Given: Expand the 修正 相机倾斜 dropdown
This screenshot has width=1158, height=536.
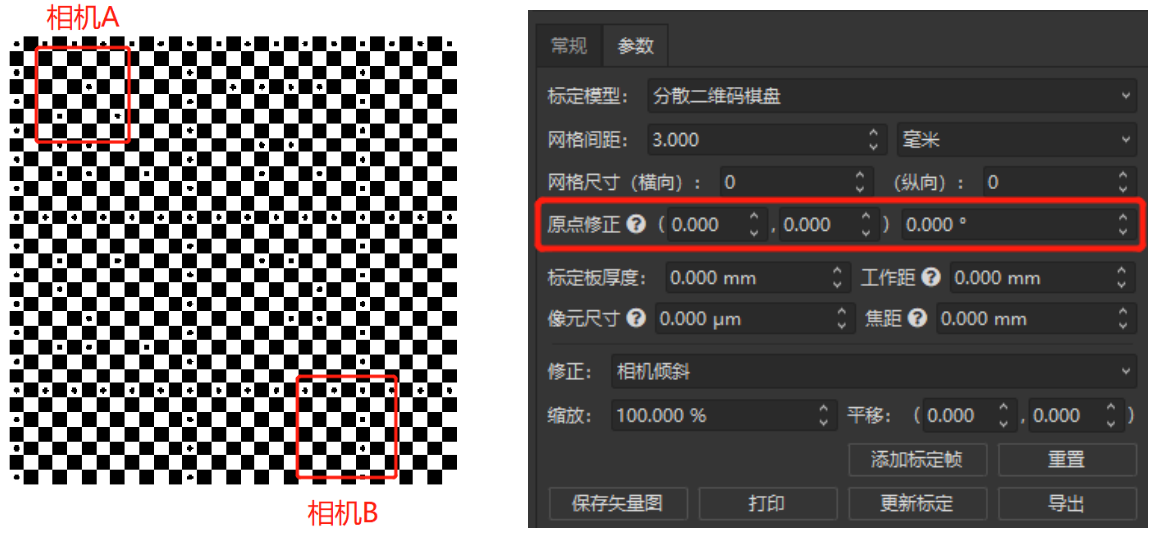Looking at the screenshot, I should point(873,372).
